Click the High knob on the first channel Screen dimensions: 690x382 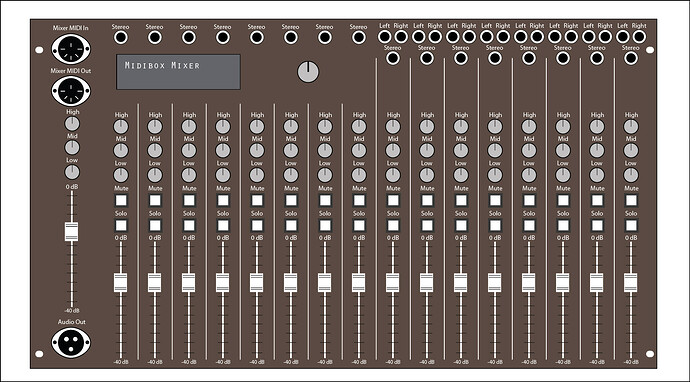(121, 127)
